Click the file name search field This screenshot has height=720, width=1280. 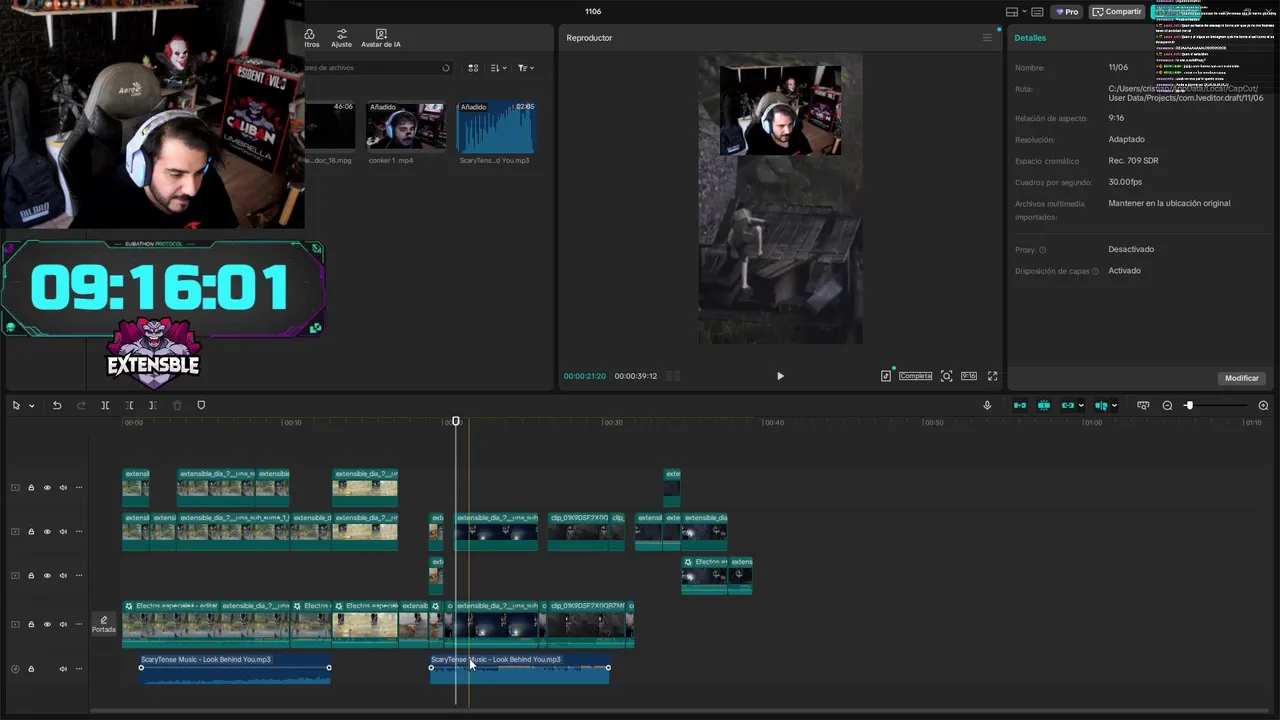pyautogui.click(x=378, y=68)
